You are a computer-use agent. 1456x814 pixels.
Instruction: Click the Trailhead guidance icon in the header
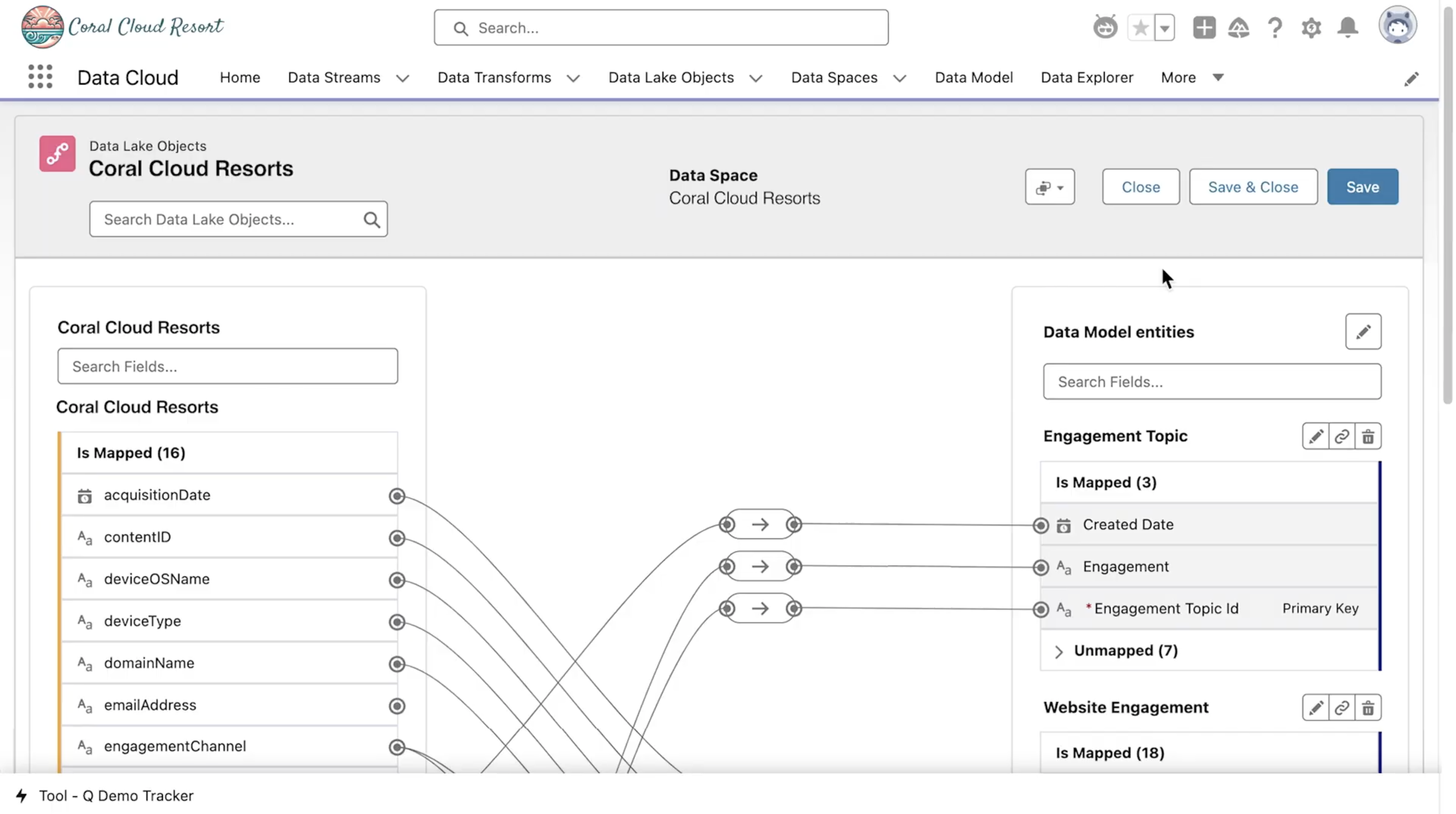pyautogui.click(x=1239, y=28)
